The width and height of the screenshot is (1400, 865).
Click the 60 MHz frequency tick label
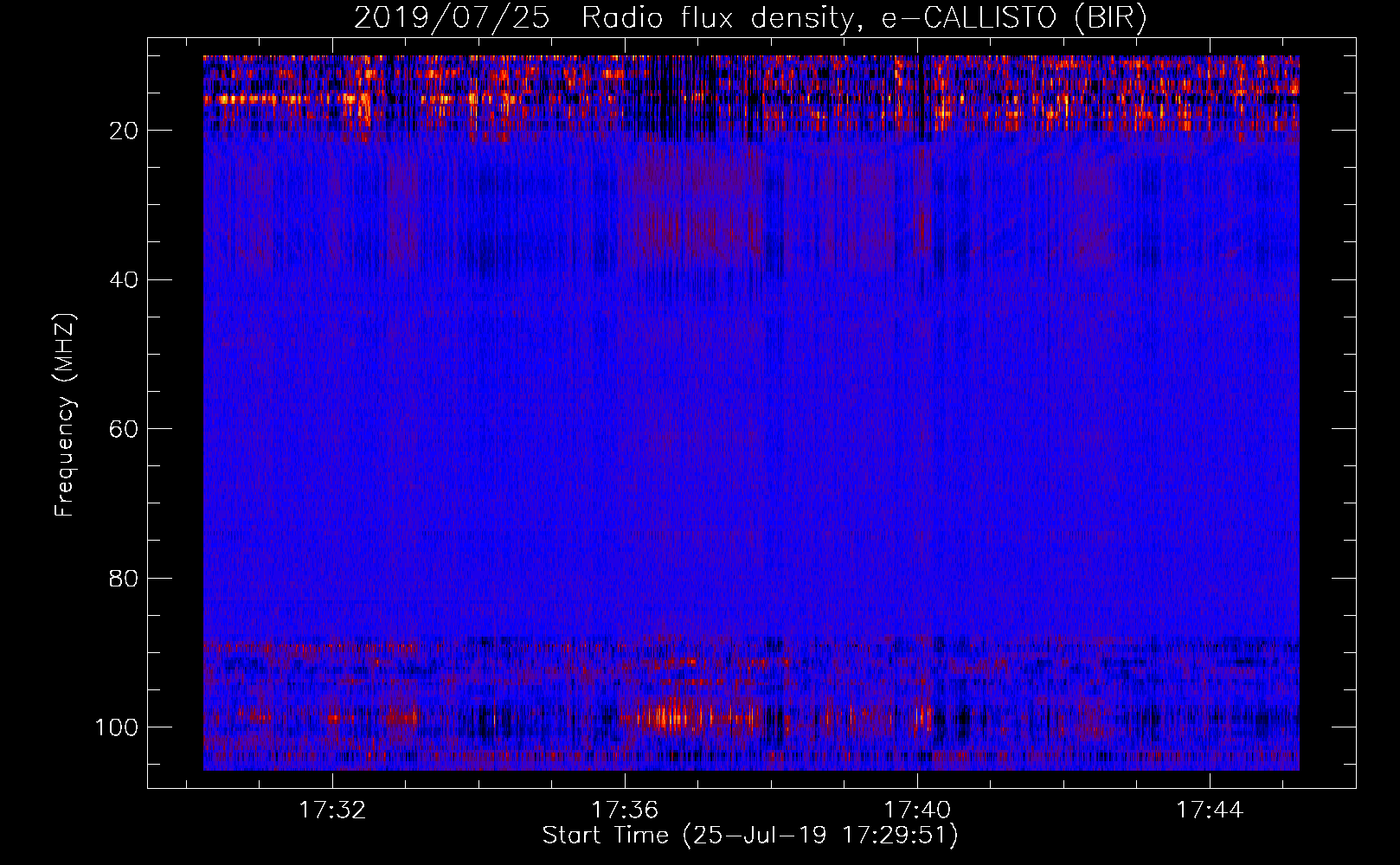point(124,429)
